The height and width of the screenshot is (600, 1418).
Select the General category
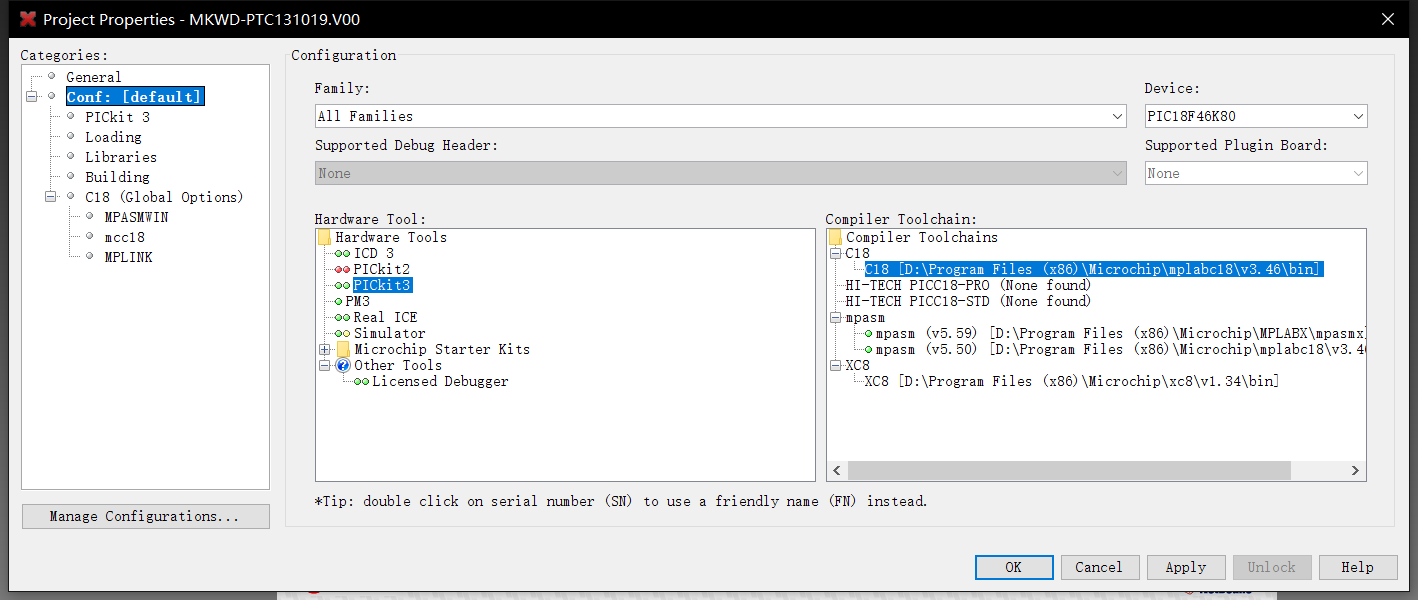click(x=94, y=77)
